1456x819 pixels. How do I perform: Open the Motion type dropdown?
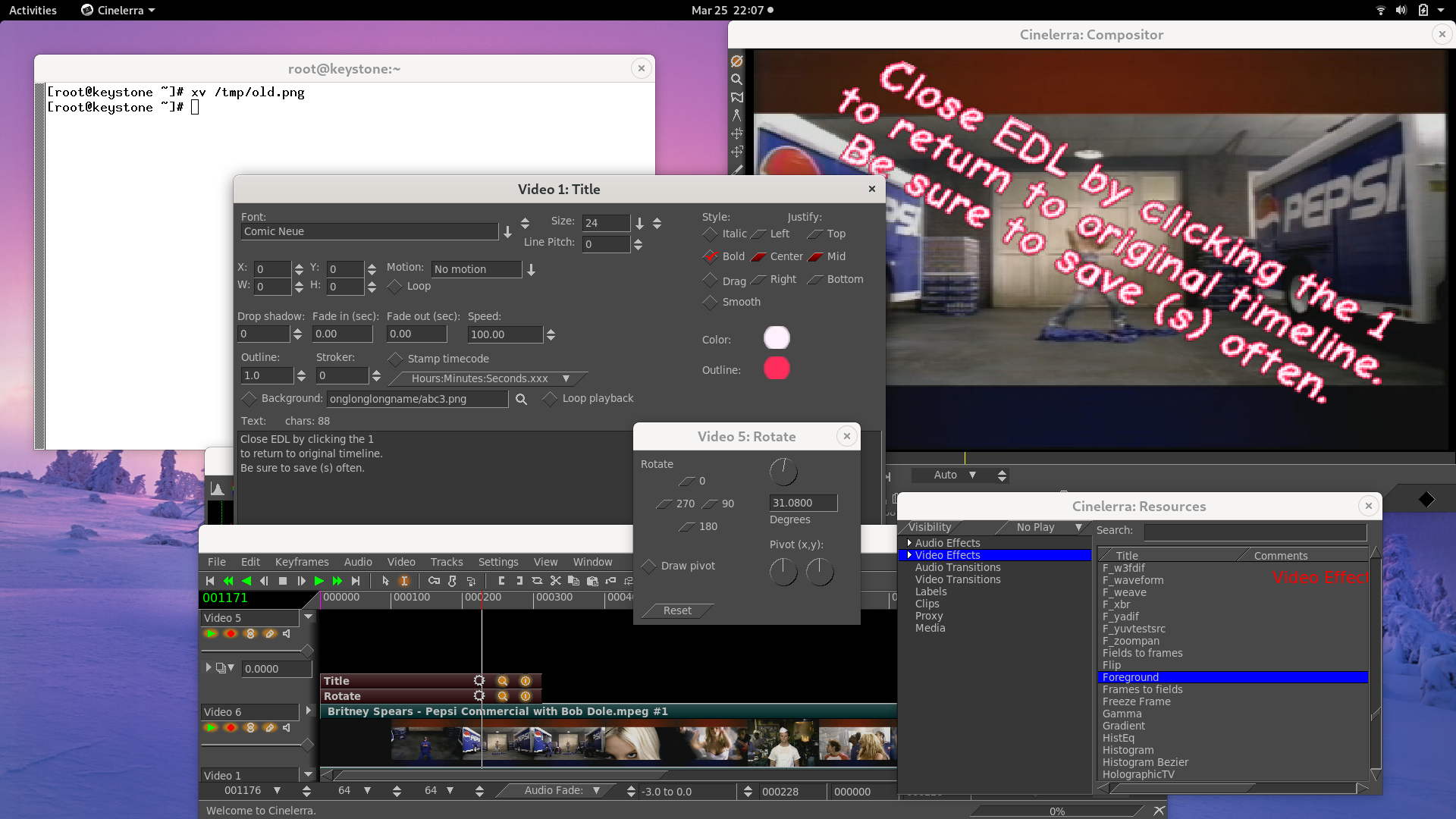[531, 270]
